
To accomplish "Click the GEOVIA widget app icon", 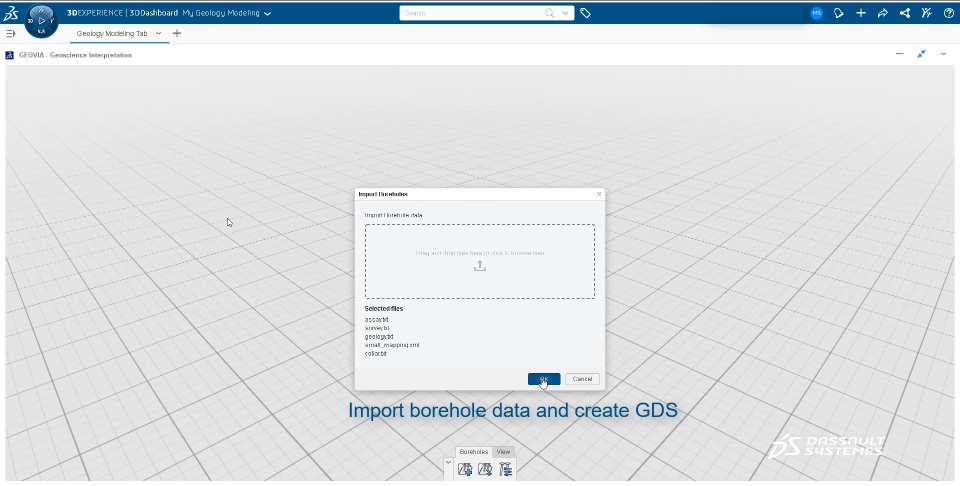I will [9, 55].
